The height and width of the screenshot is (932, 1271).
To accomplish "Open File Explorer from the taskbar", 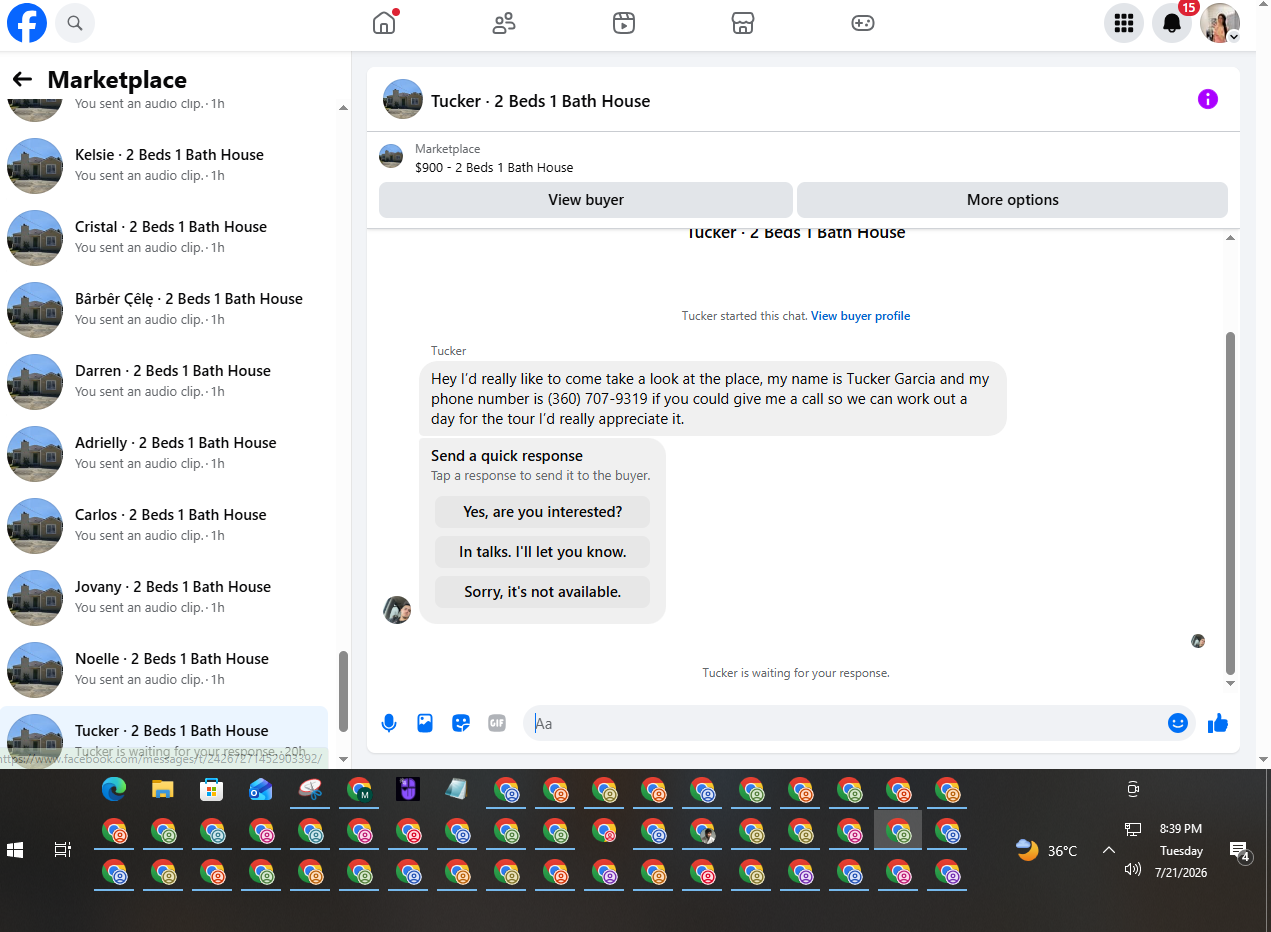I will coord(163,790).
